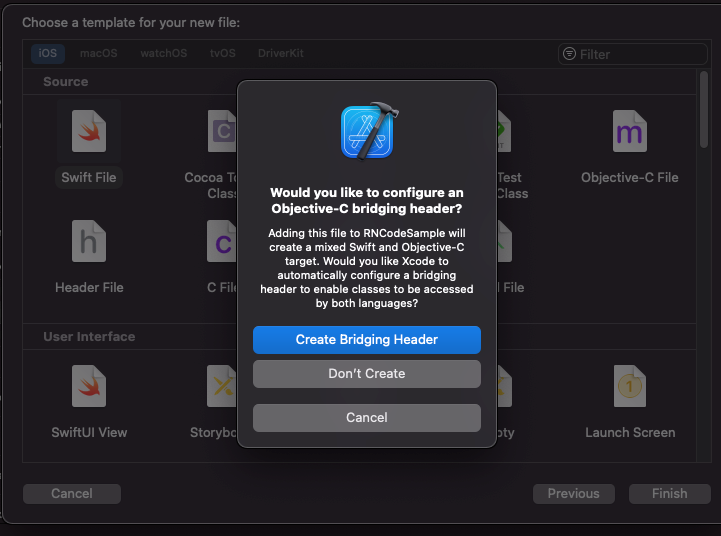Choose Don't Create in the dialog
The width and height of the screenshot is (721, 536).
coord(367,374)
